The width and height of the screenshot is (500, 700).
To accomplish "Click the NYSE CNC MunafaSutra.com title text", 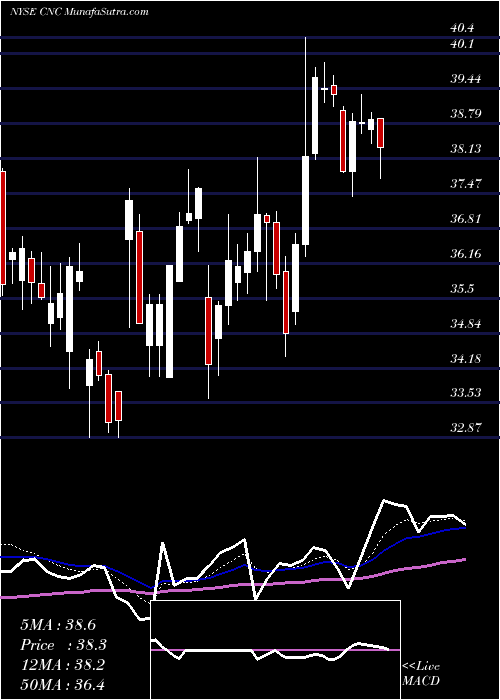I will pos(79,12).
